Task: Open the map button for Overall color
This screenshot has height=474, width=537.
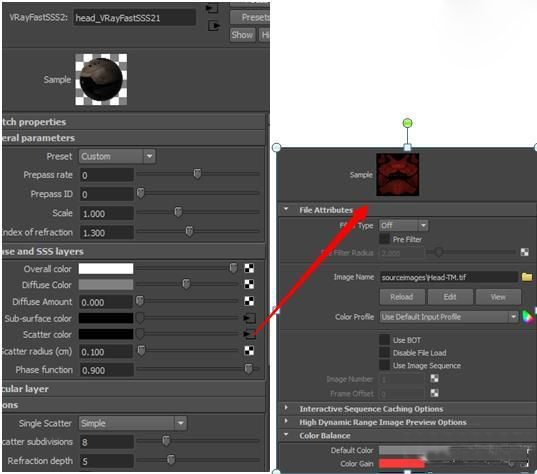Action: tap(249, 268)
